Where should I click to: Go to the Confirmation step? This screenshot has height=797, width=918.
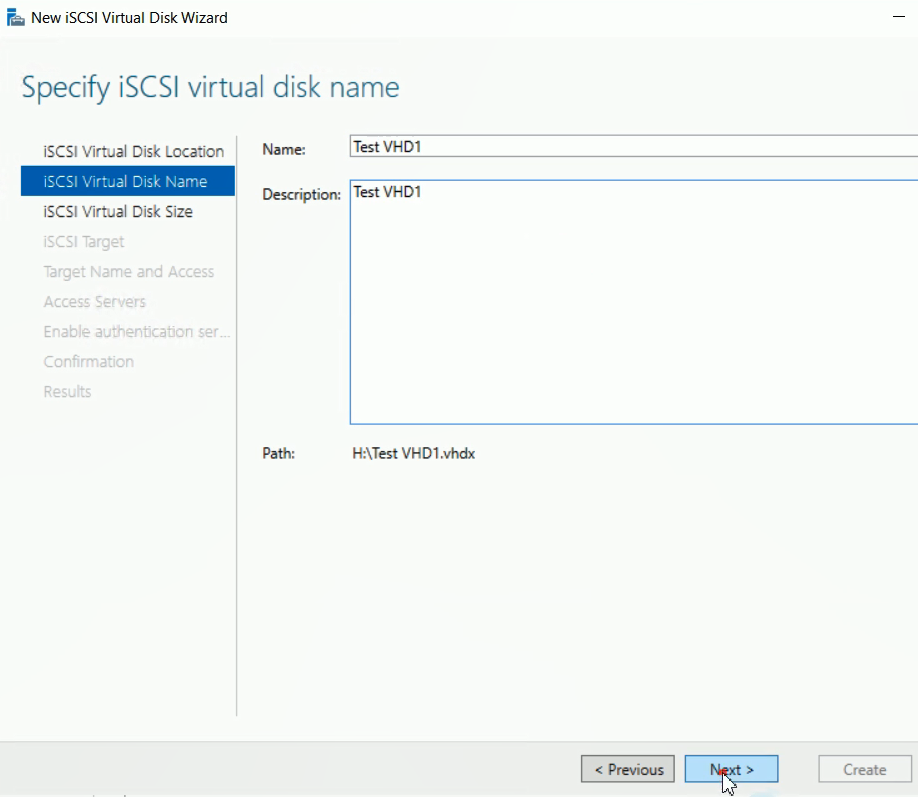[88, 361]
